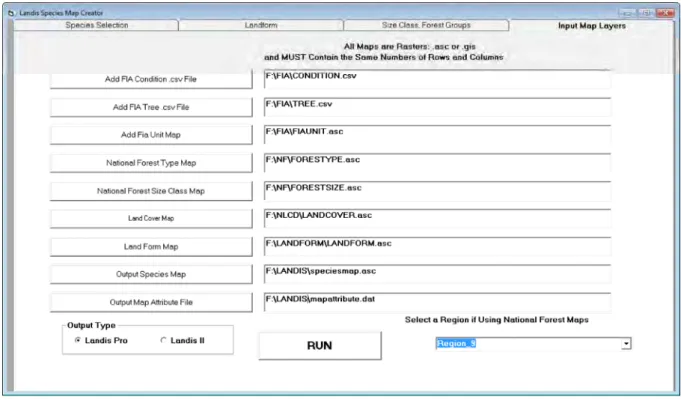
Task: Browse for Land Form Map
Action: tap(151, 247)
